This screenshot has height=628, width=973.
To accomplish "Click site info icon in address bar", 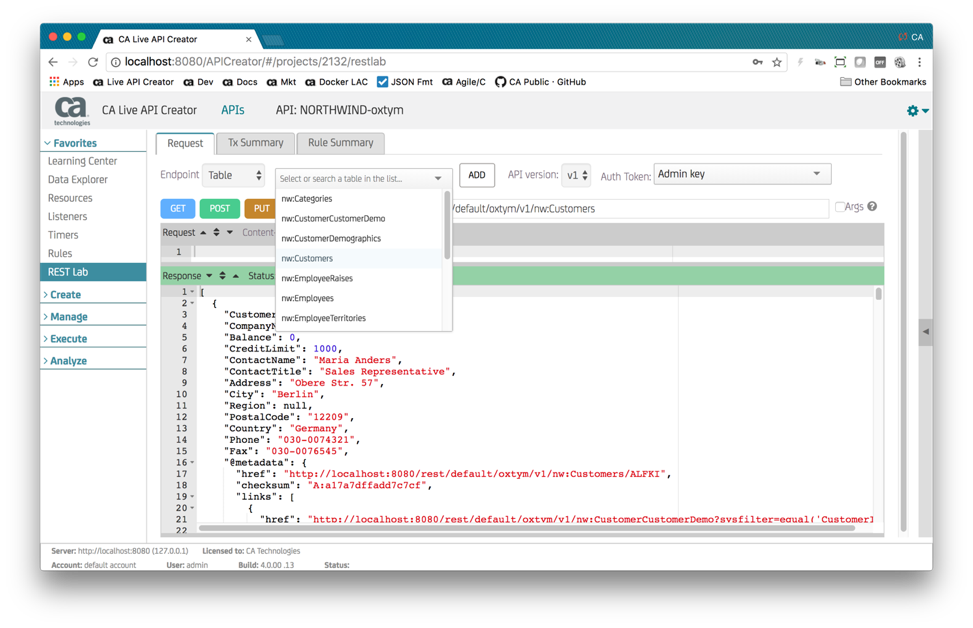I will (115, 62).
